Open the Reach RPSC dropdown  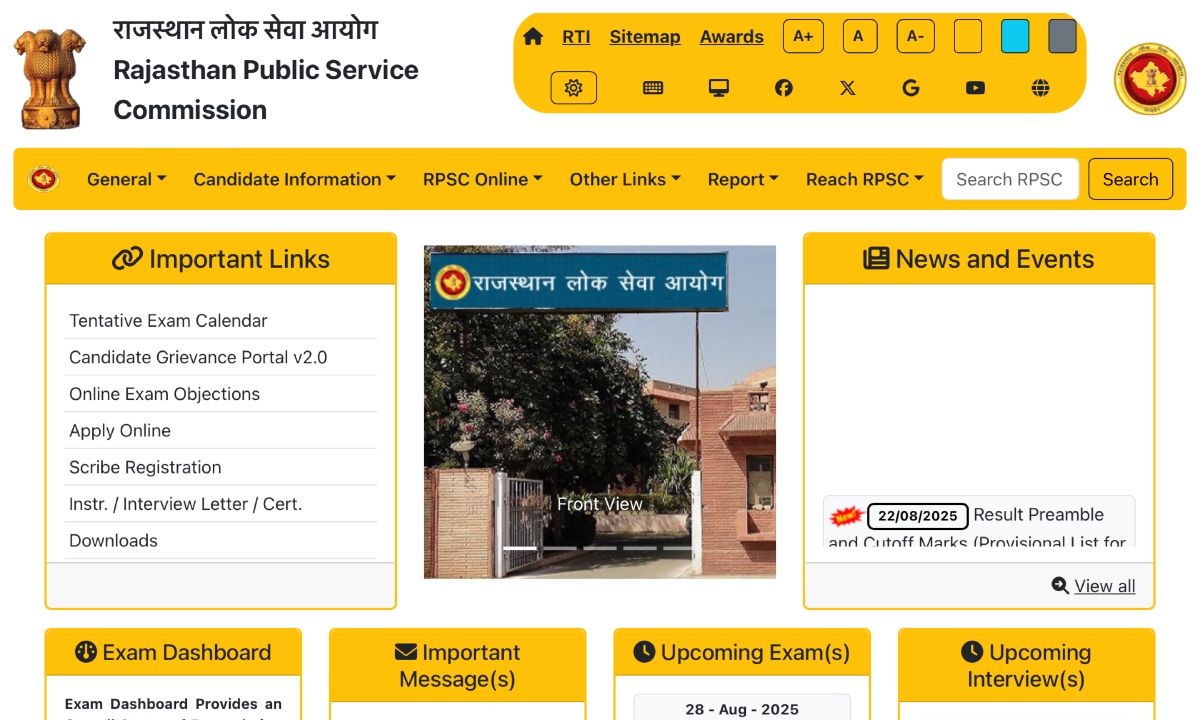tap(865, 179)
